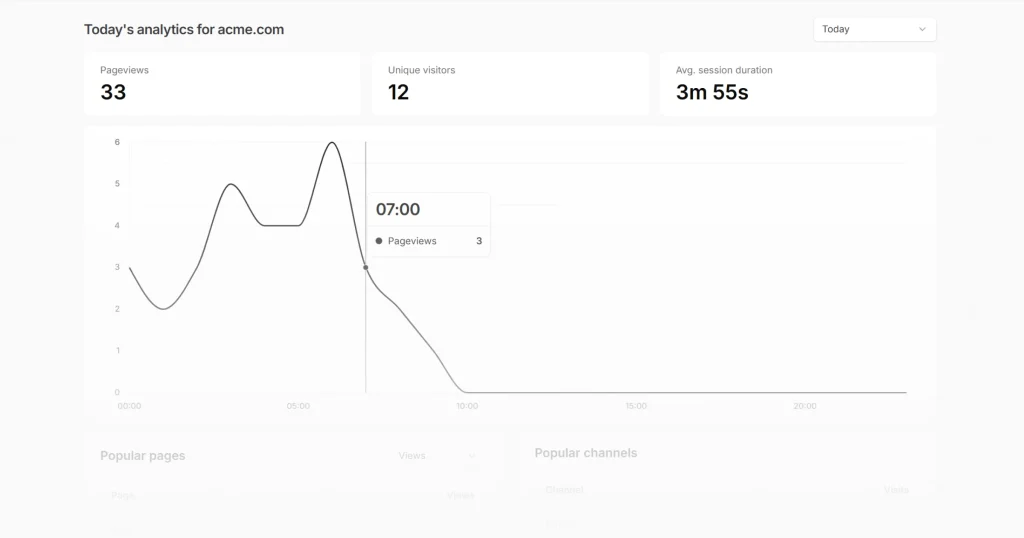
Task: Click the 15:00 x-axis label
Action: (636, 406)
